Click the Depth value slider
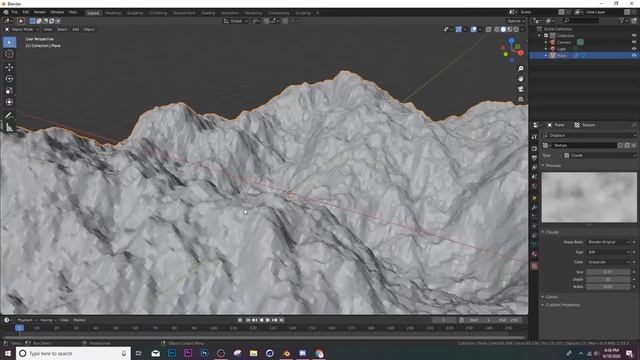Viewport: 640px width, 360px height. (608, 279)
